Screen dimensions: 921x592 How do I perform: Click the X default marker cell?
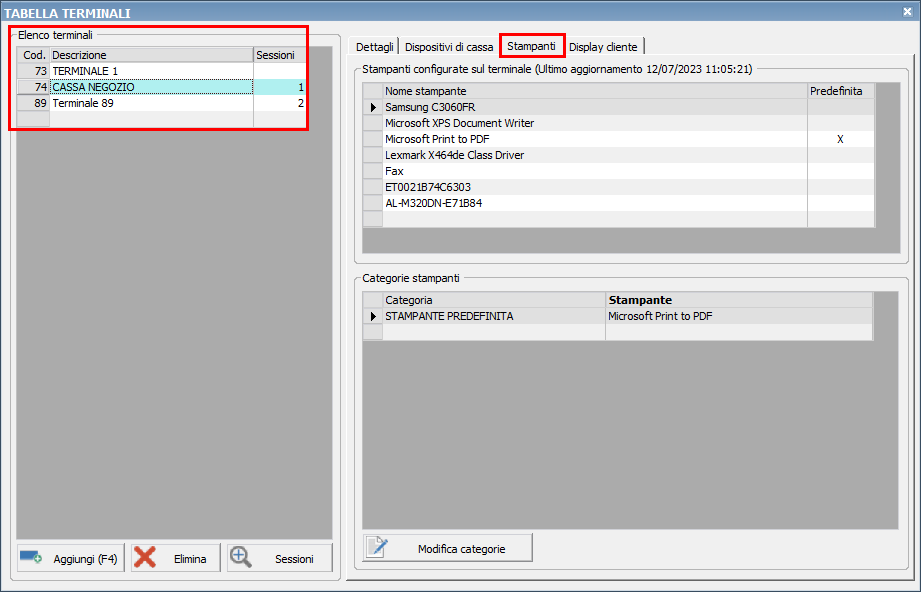pos(841,139)
